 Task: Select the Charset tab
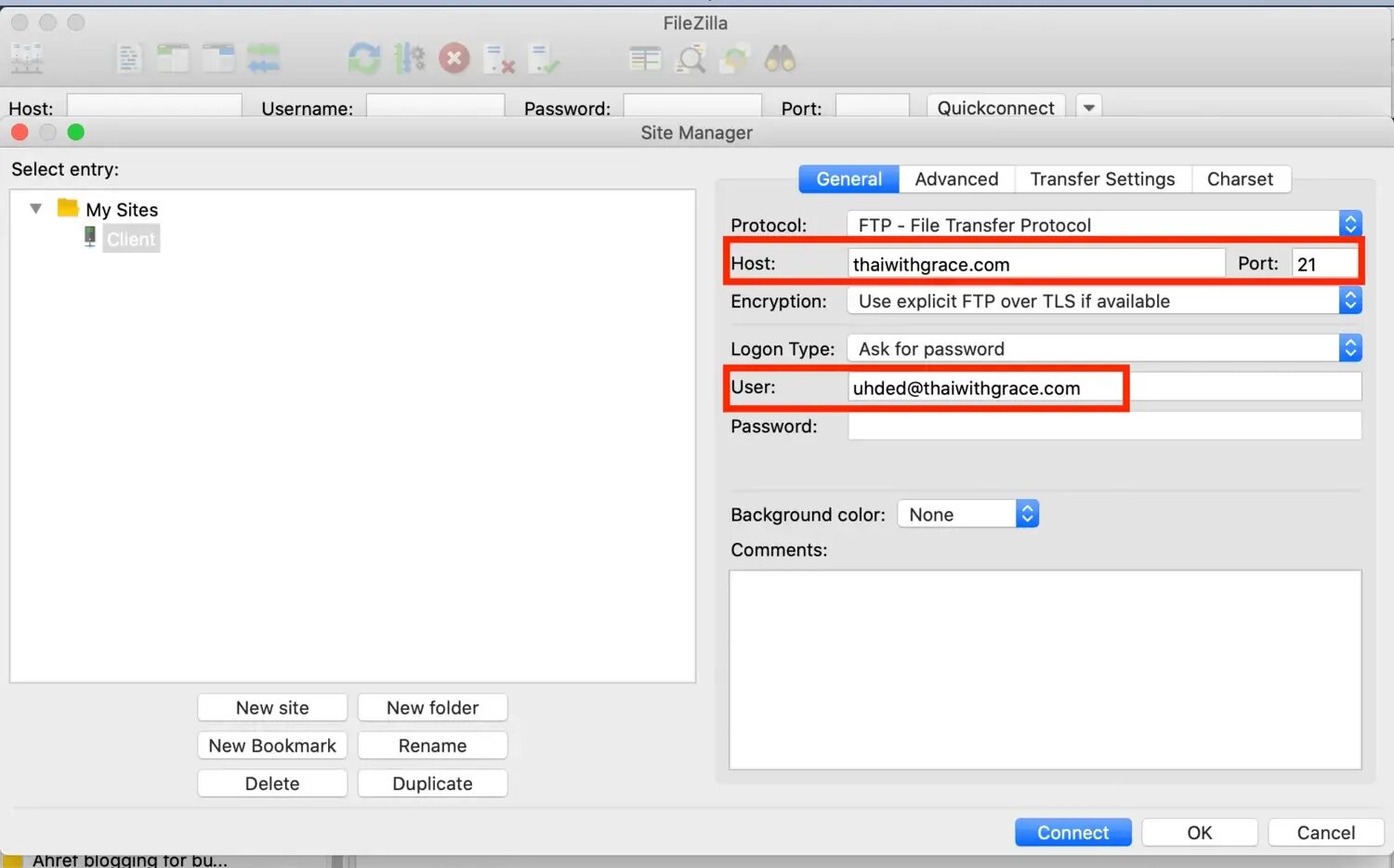tap(1240, 178)
